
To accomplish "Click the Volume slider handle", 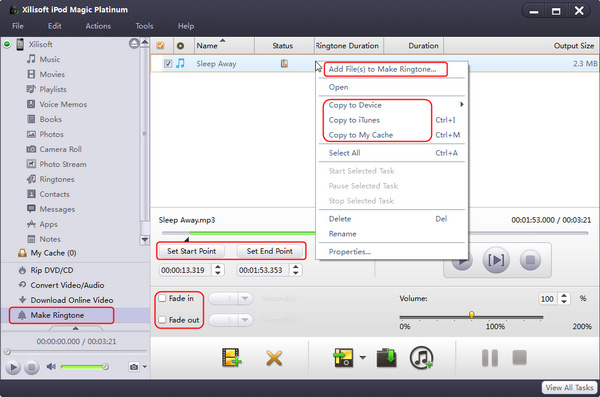I will point(471,315).
